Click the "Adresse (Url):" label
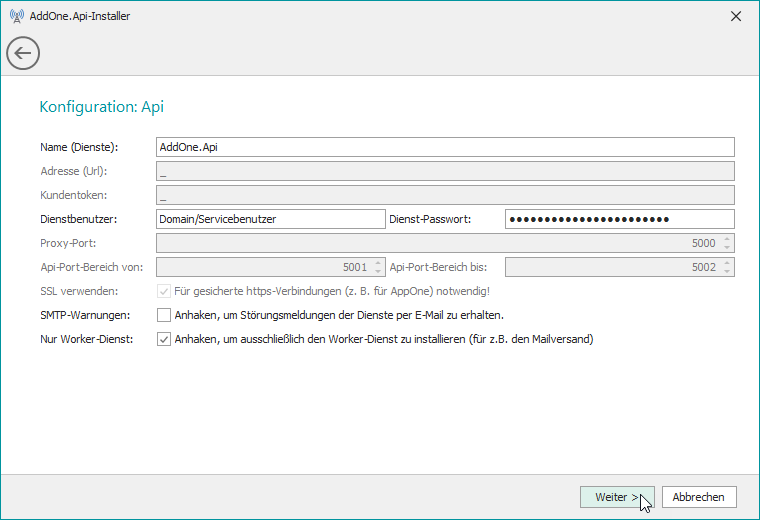Image resolution: width=760 pixels, height=520 pixels. 74,171
